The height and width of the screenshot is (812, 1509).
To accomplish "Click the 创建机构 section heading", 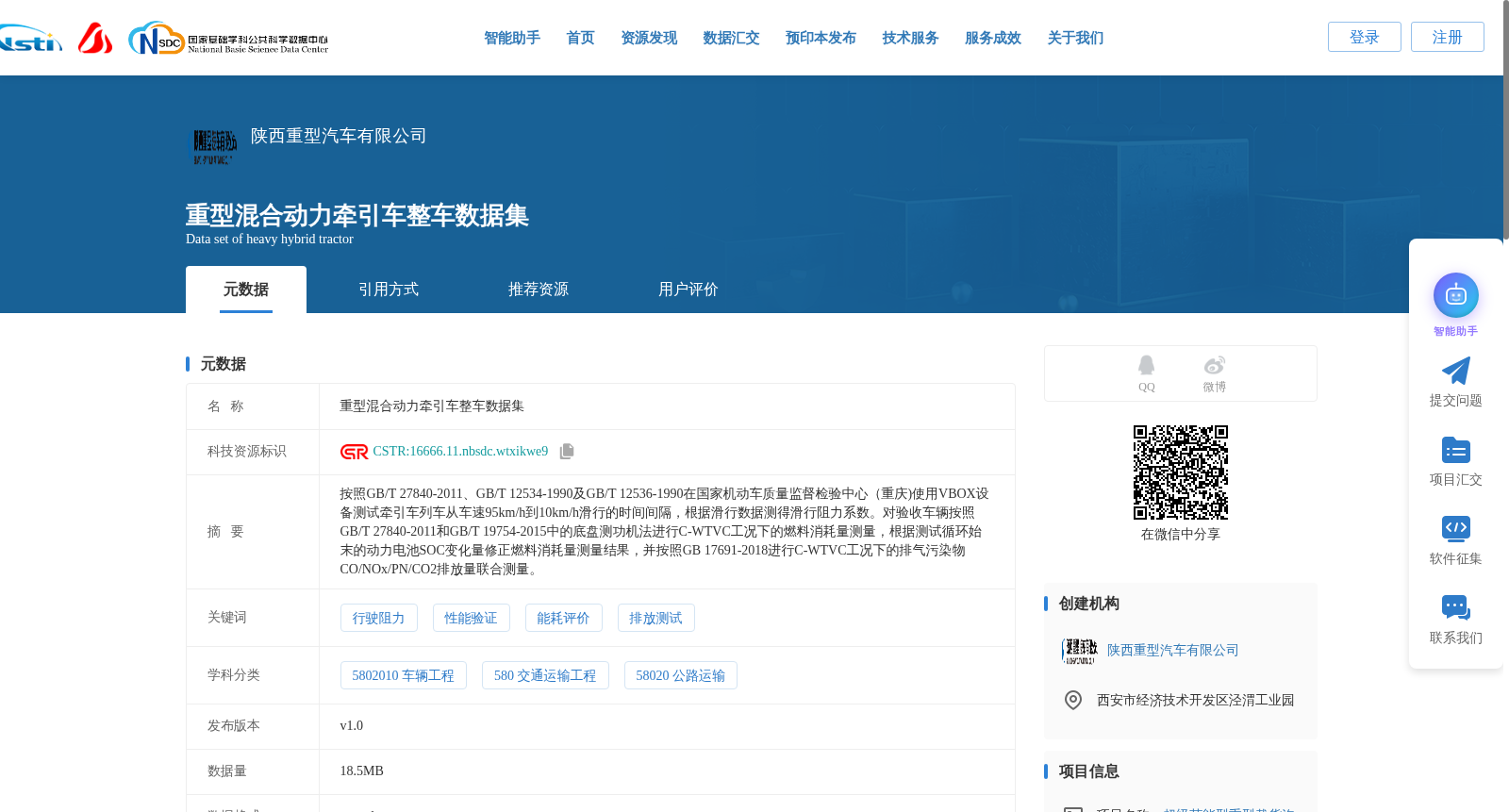I will point(1088,604).
